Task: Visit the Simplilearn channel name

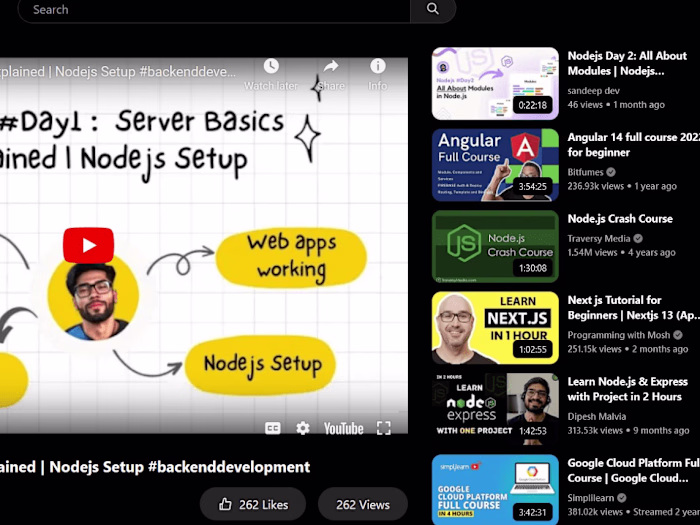Action: (591, 498)
